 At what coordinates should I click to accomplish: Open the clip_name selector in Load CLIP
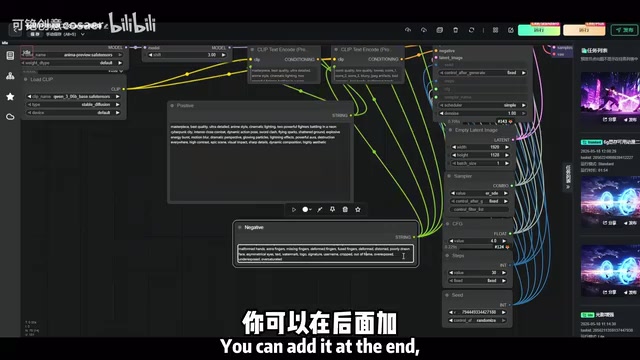pyautogui.click(x=73, y=97)
